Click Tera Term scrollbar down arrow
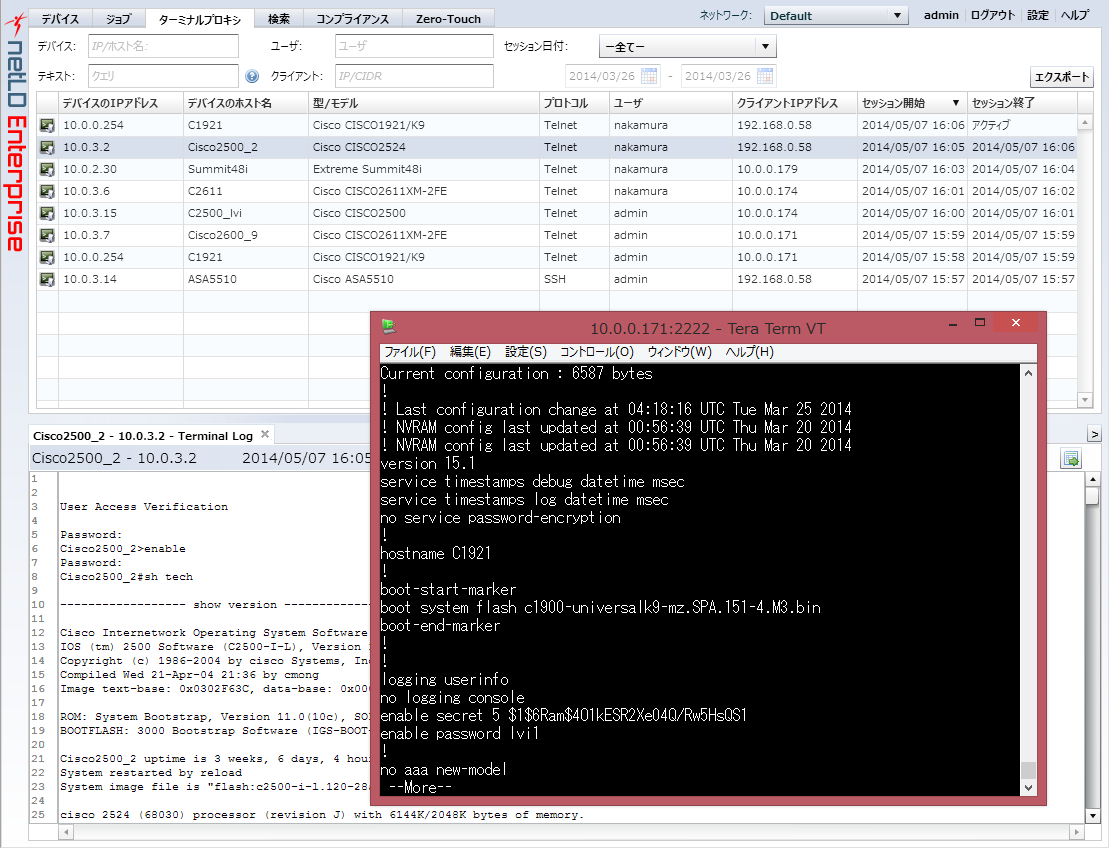The height and width of the screenshot is (848, 1109). pyautogui.click(x=1028, y=787)
